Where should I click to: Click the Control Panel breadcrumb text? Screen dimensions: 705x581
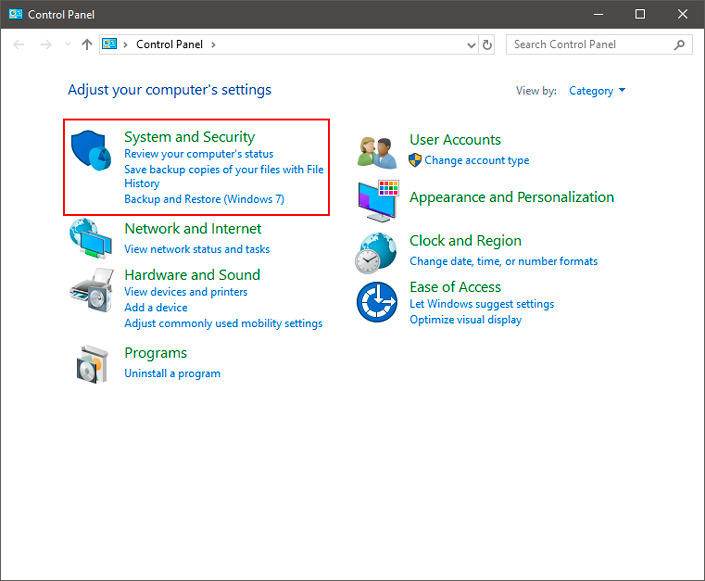pos(170,44)
